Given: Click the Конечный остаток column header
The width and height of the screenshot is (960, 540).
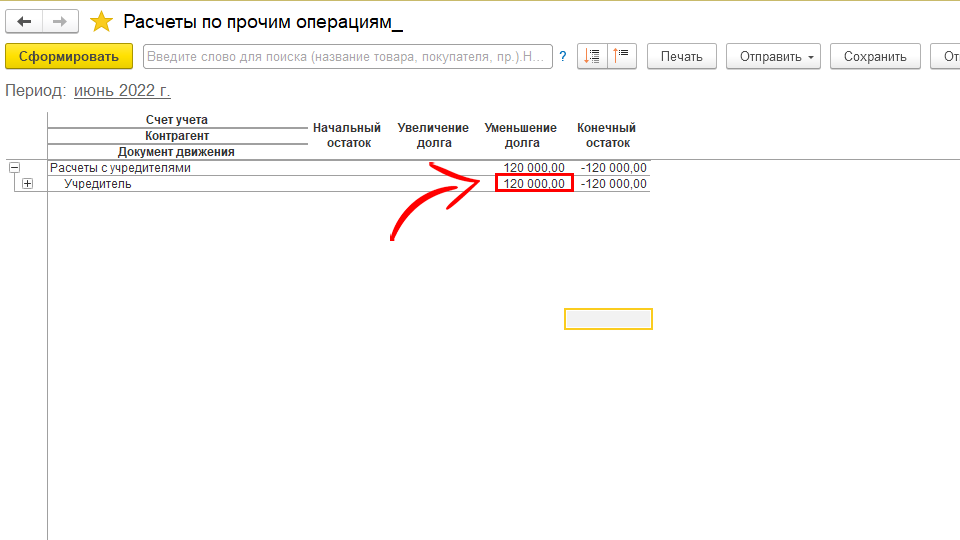Looking at the screenshot, I should (606, 135).
